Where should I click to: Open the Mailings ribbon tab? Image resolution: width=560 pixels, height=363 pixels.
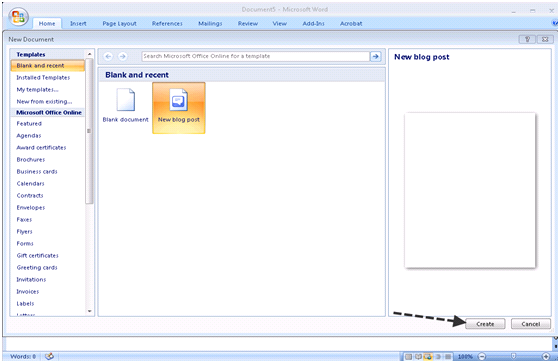(210, 24)
